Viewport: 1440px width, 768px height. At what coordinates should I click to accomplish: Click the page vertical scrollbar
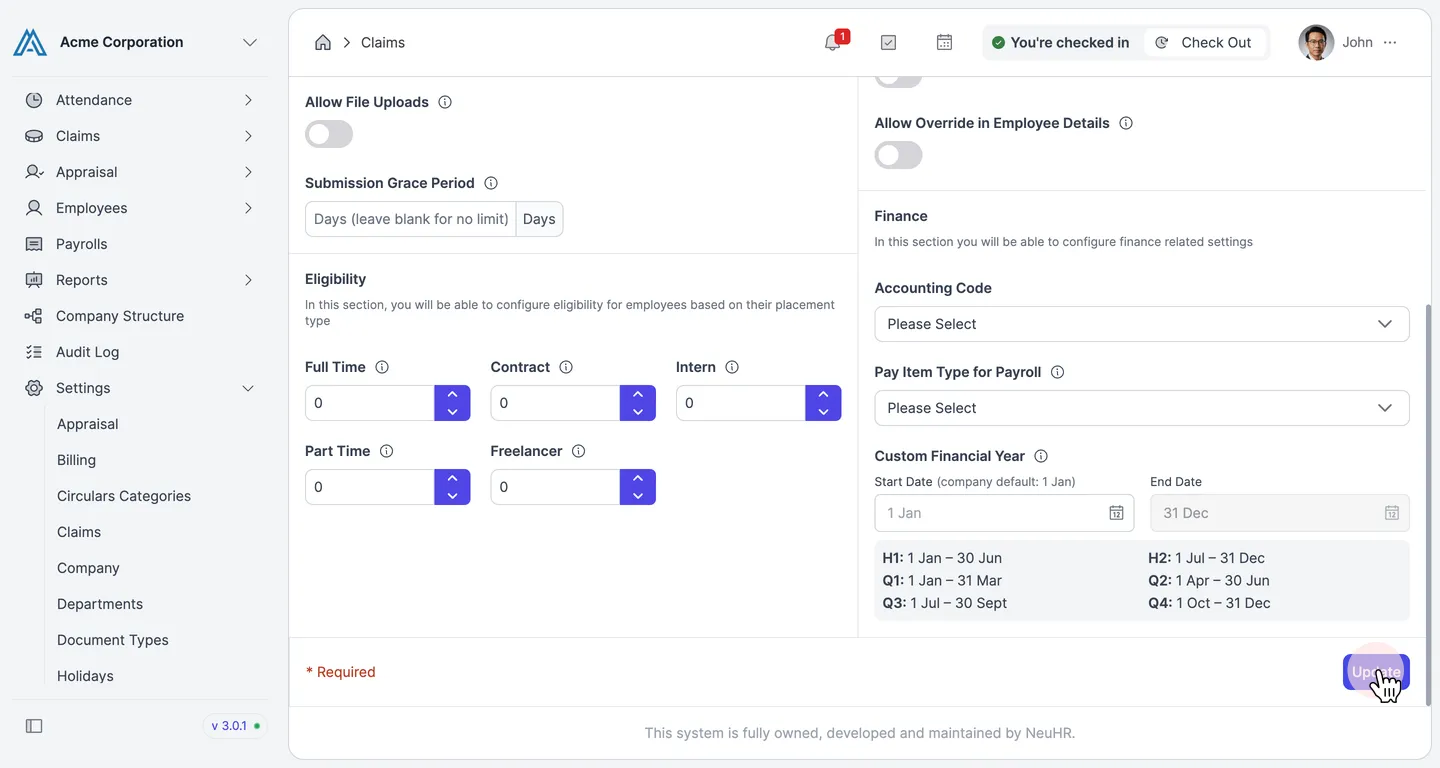pyautogui.click(x=1428, y=505)
